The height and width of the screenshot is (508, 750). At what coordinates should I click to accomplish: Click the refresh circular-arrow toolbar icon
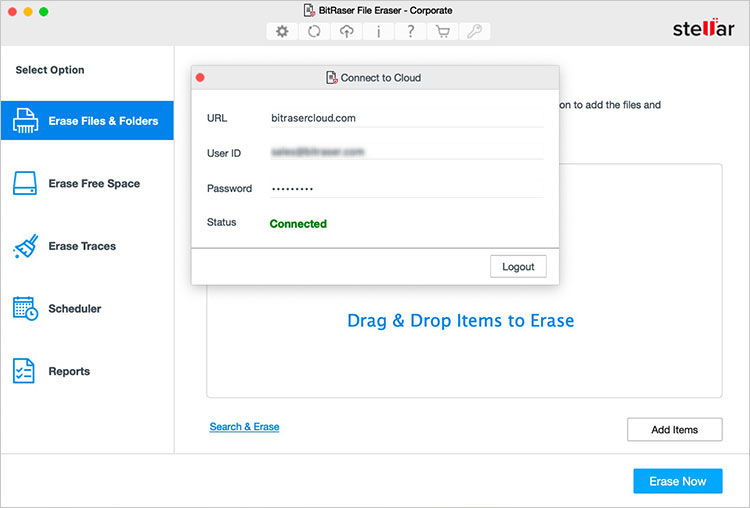[314, 32]
